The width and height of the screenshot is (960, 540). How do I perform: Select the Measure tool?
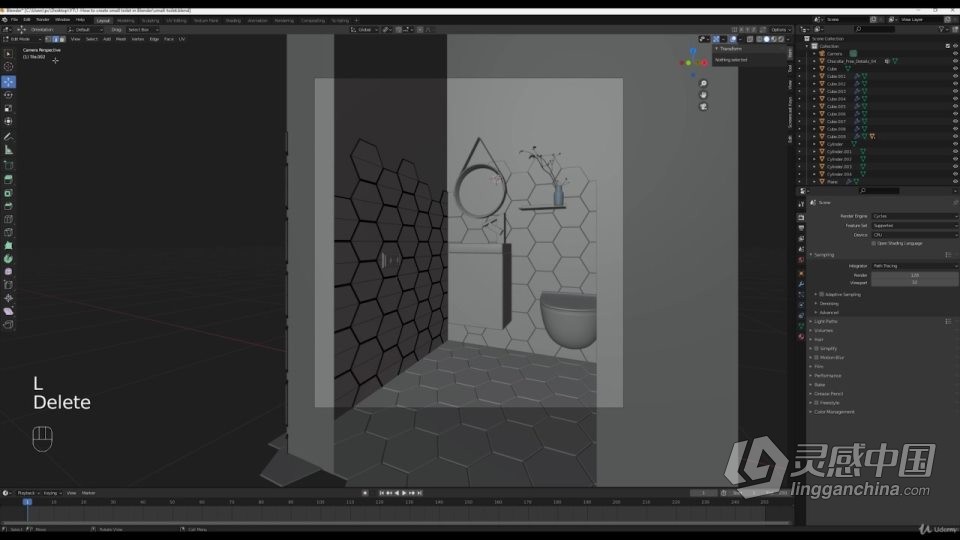click(8, 150)
